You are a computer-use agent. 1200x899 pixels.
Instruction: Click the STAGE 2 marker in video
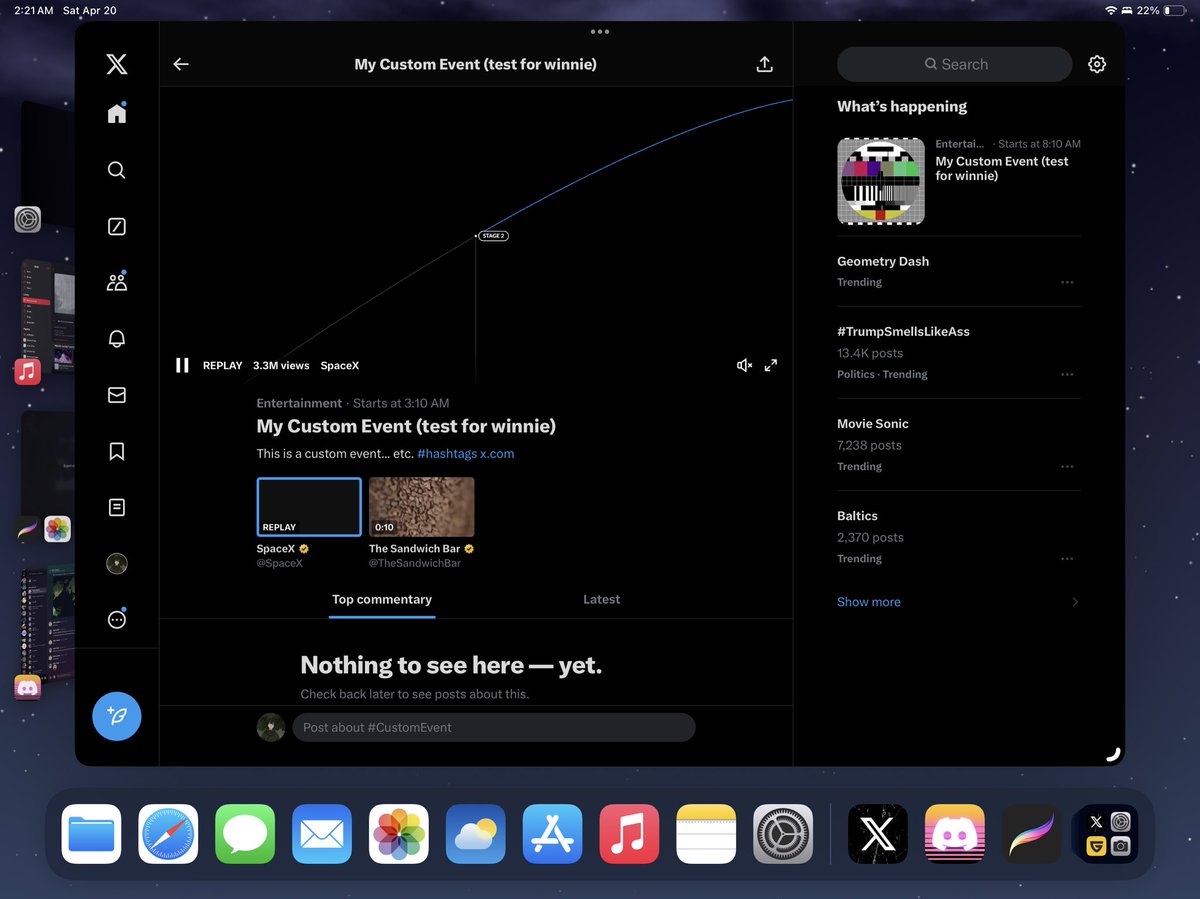[x=493, y=236]
